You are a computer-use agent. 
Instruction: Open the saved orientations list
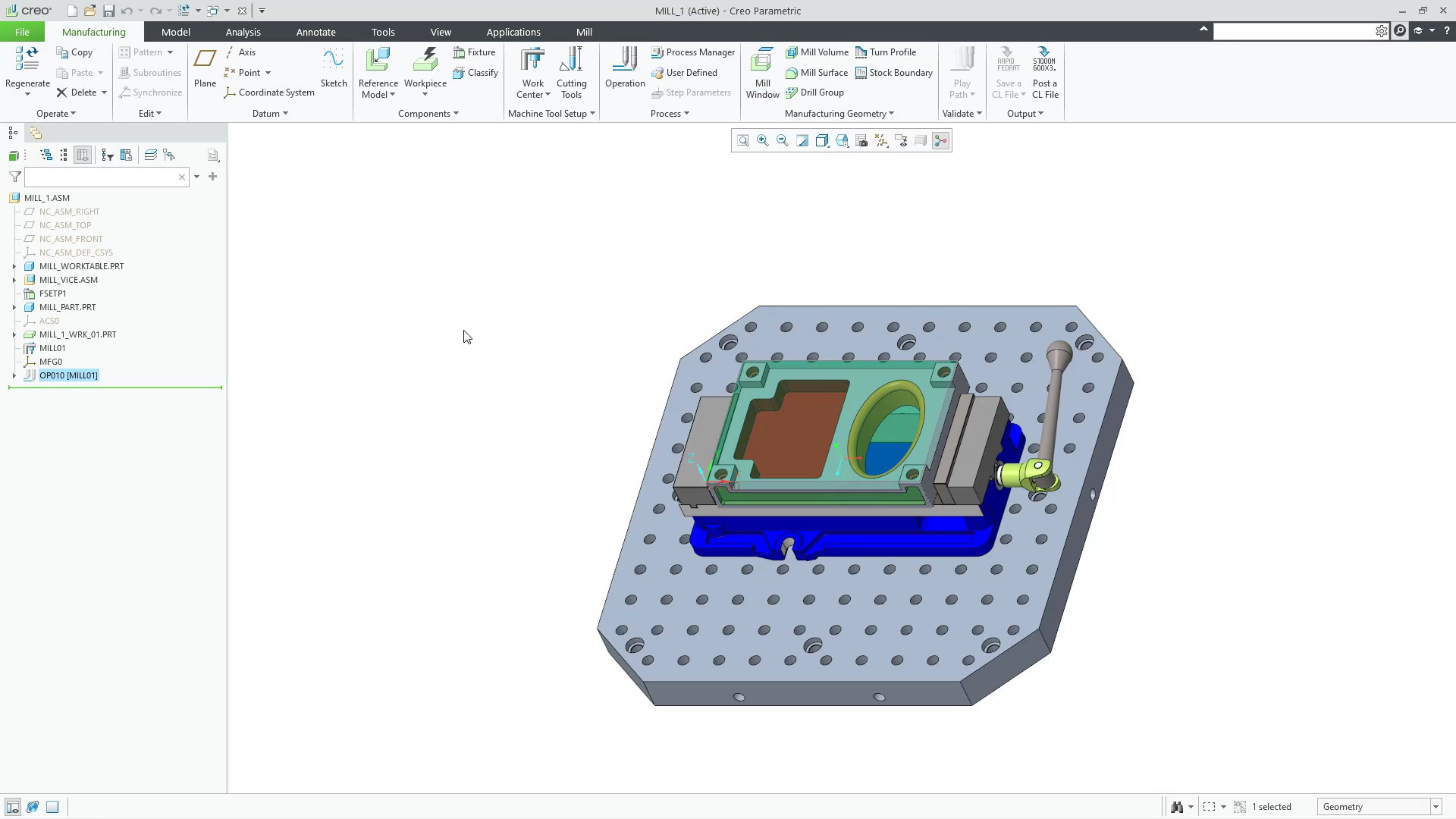(842, 140)
